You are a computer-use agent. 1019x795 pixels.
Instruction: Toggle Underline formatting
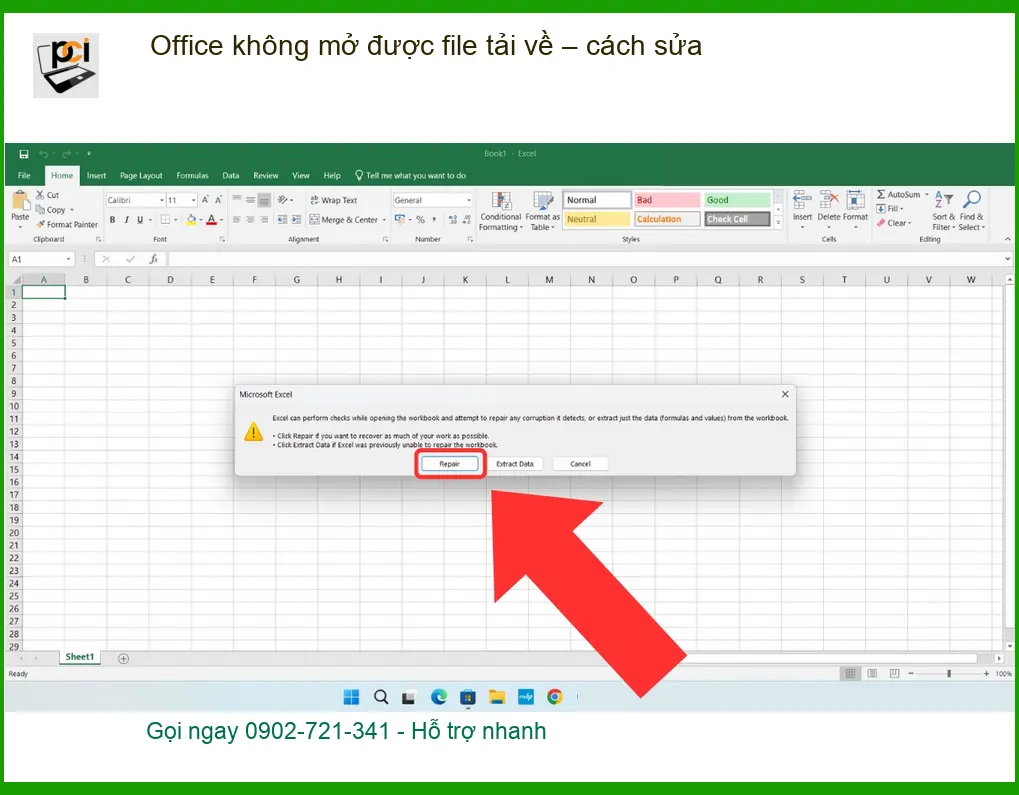[x=140, y=220]
